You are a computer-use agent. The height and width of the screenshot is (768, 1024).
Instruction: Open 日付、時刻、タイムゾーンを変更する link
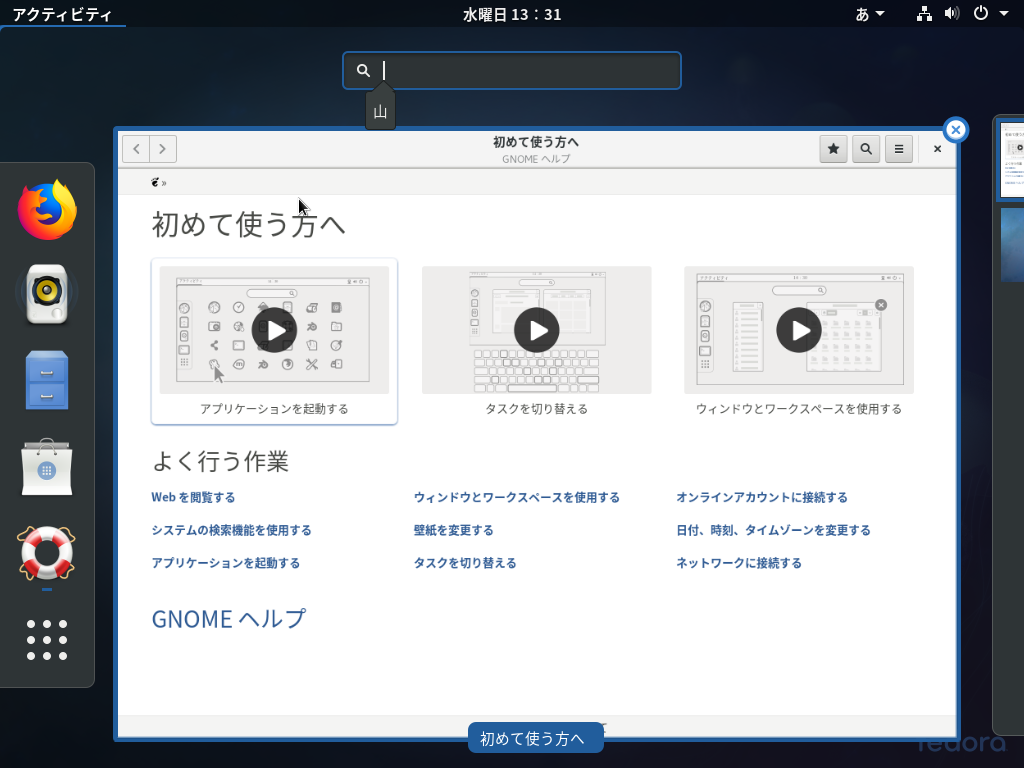(773, 530)
